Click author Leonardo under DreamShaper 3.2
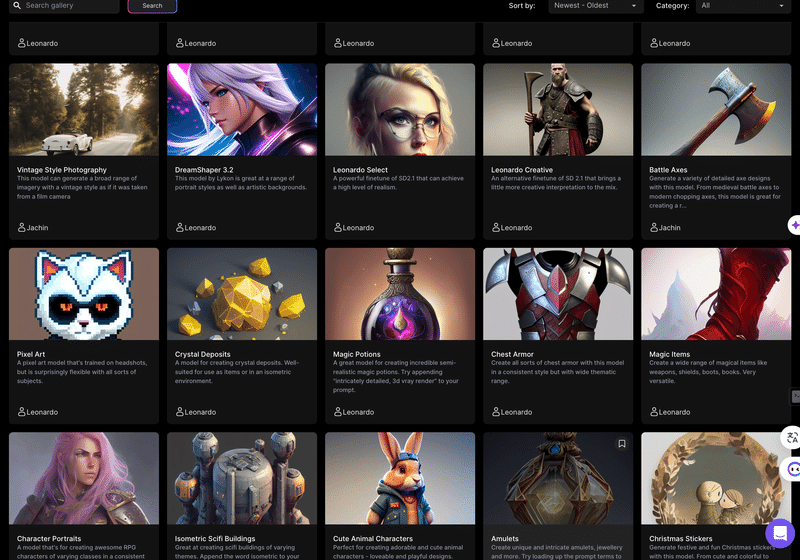 click(x=196, y=227)
